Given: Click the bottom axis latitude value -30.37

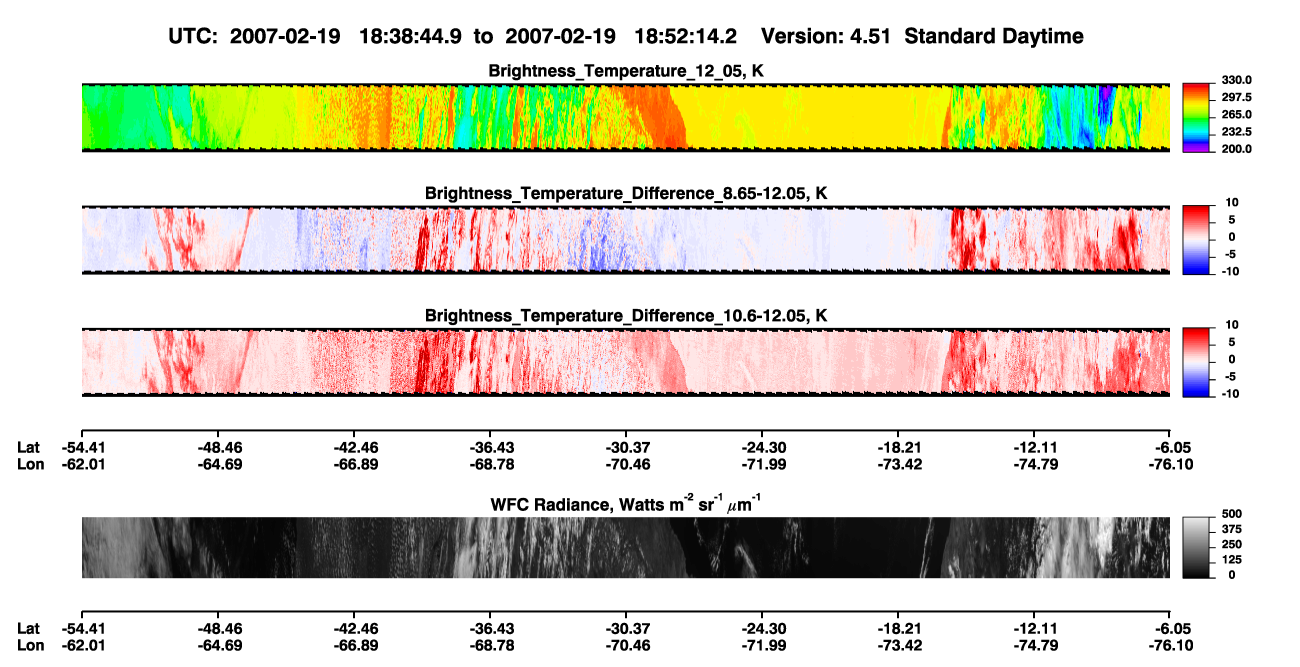Looking at the screenshot, I should coord(626,628).
